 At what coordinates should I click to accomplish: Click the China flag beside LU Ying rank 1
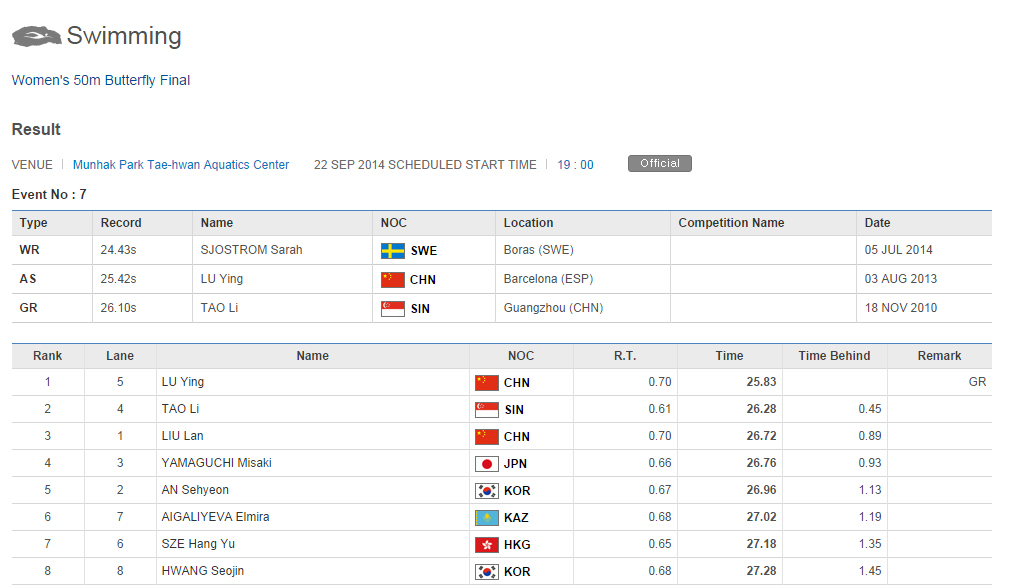pyautogui.click(x=487, y=382)
